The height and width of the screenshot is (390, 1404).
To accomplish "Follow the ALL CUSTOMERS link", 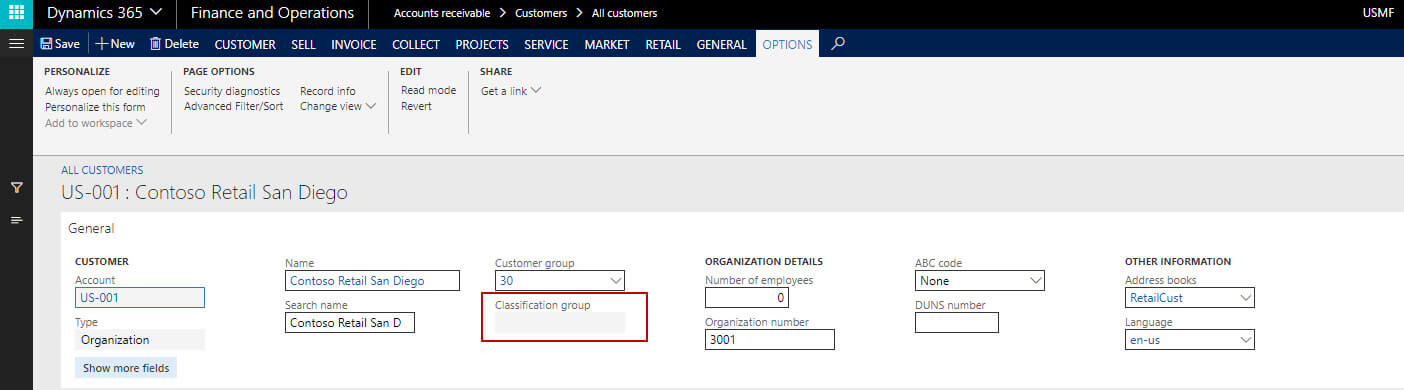I will [102, 170].
